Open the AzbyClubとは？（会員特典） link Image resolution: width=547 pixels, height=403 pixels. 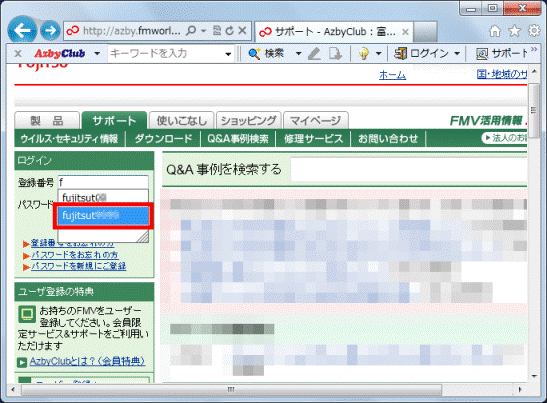pyautogui.click(x=87, y=361)
